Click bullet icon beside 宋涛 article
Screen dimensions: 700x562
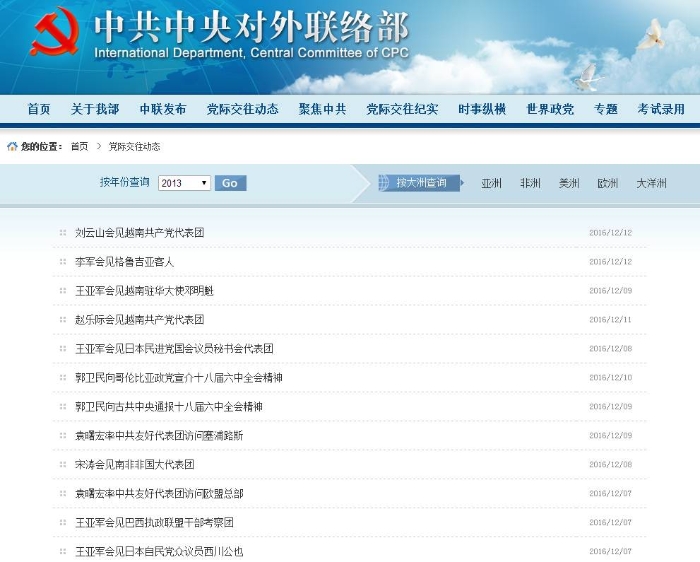point(63,465)
